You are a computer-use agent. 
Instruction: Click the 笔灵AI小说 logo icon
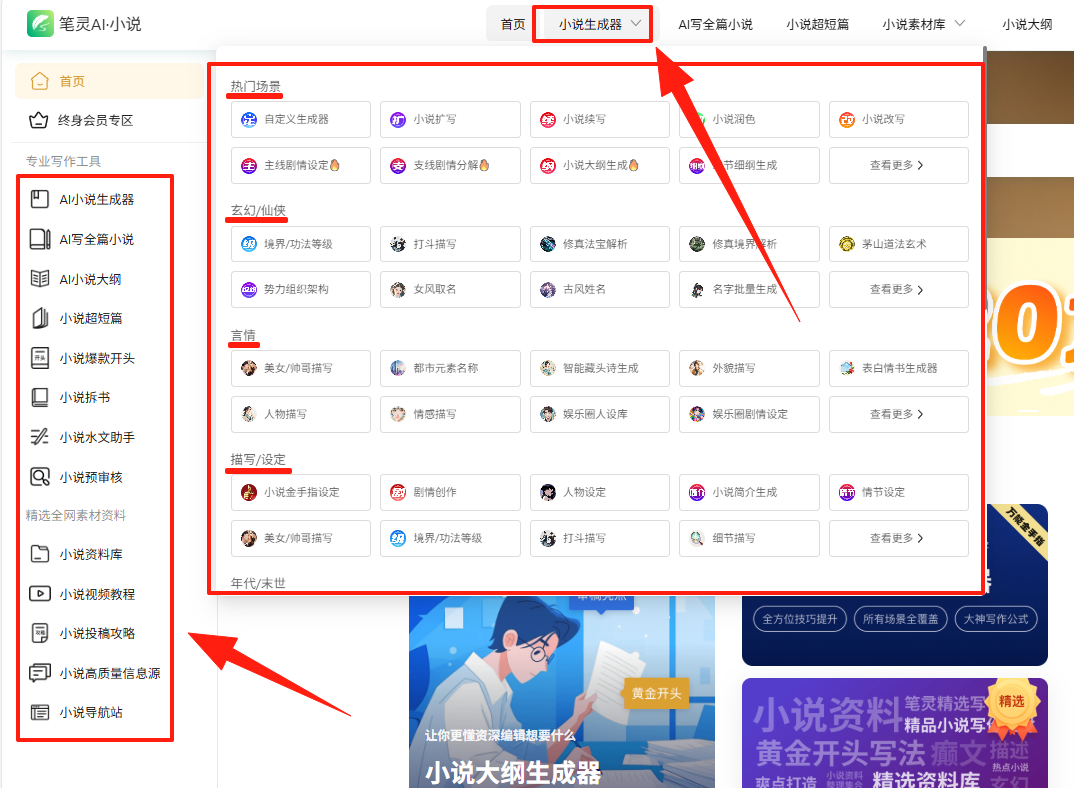click(x=40, y=24)
